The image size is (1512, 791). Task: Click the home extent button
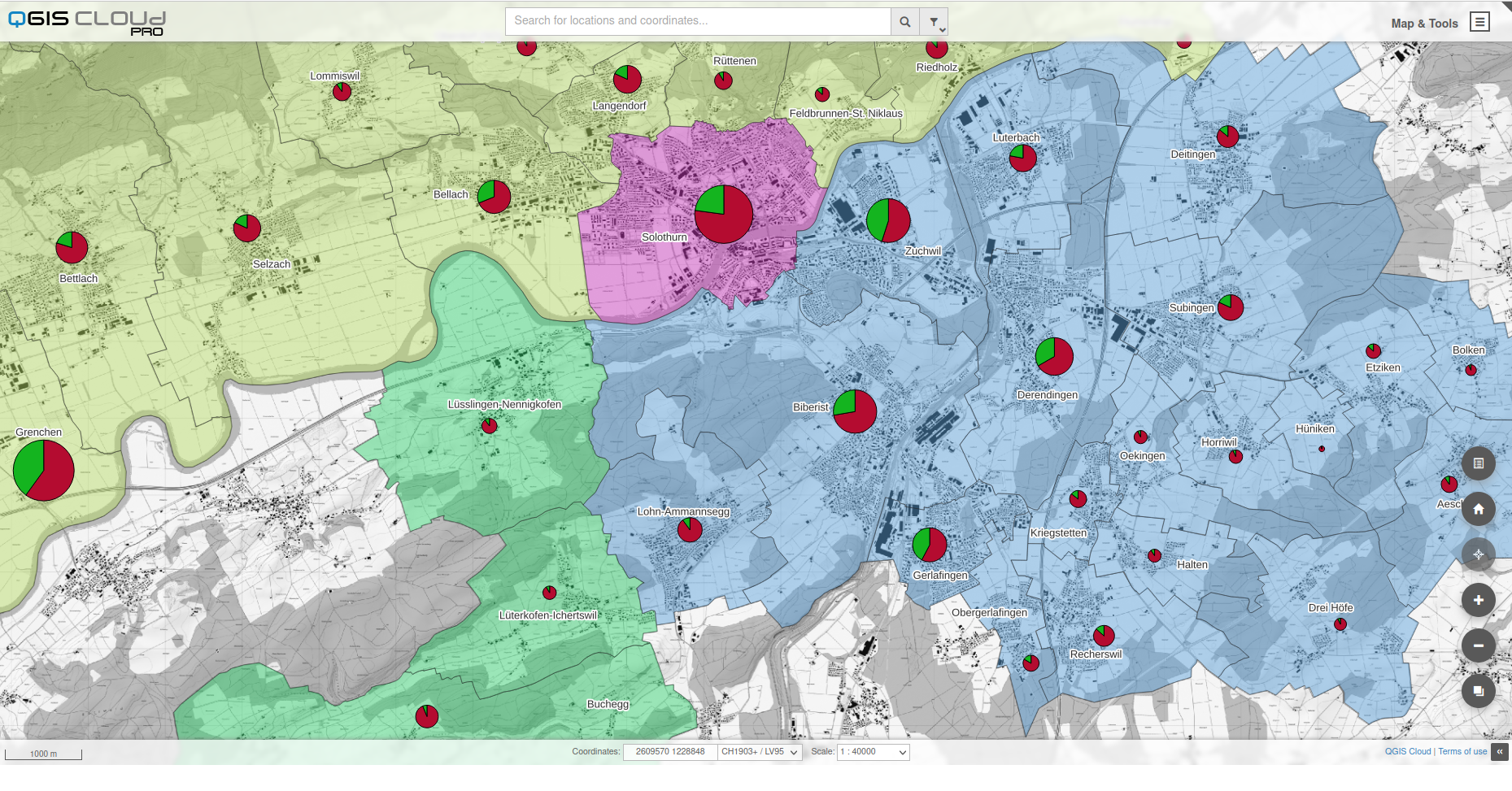(x=1478, y=509)
